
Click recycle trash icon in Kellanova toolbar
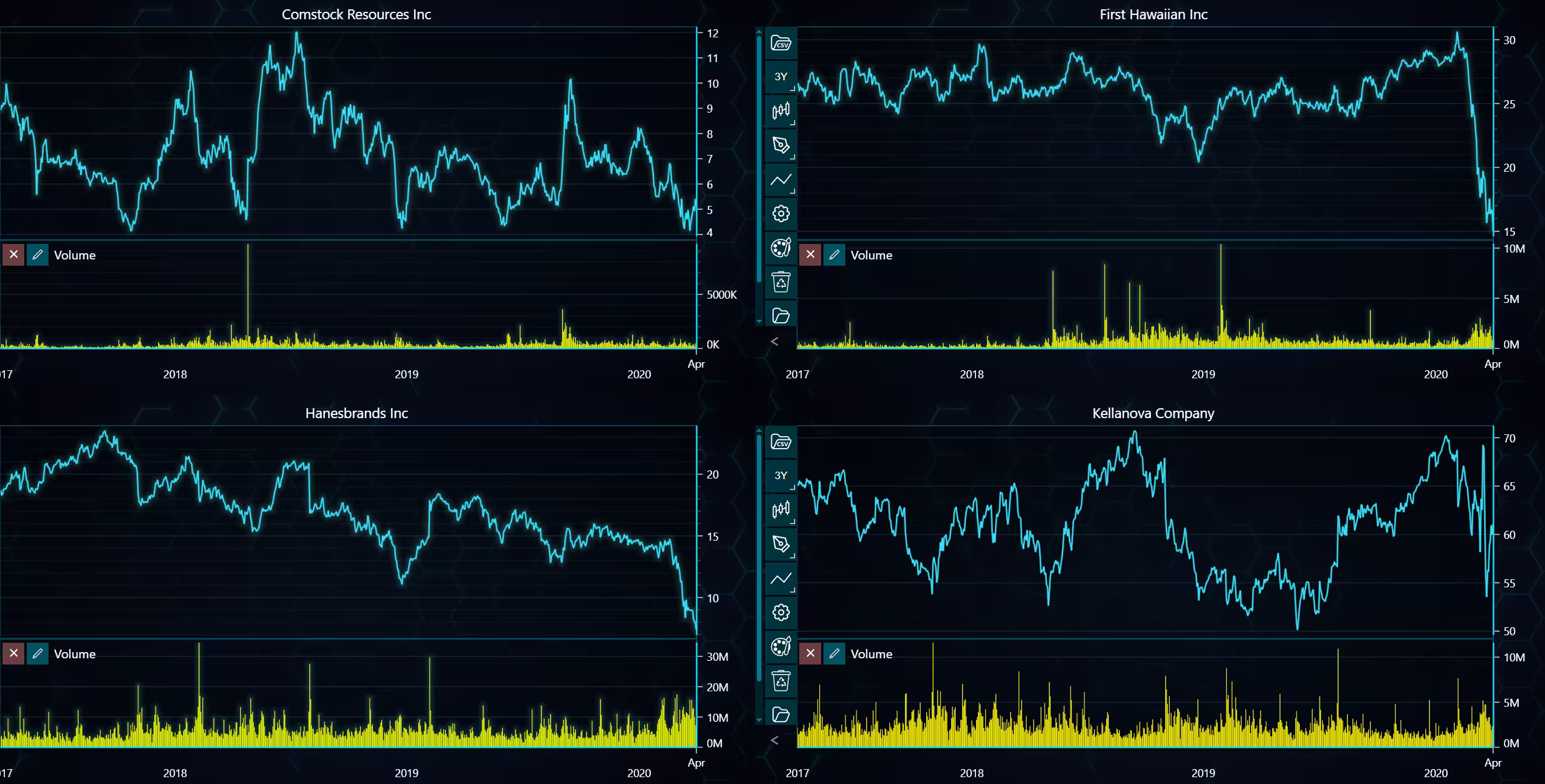click(x=781, y=681)
